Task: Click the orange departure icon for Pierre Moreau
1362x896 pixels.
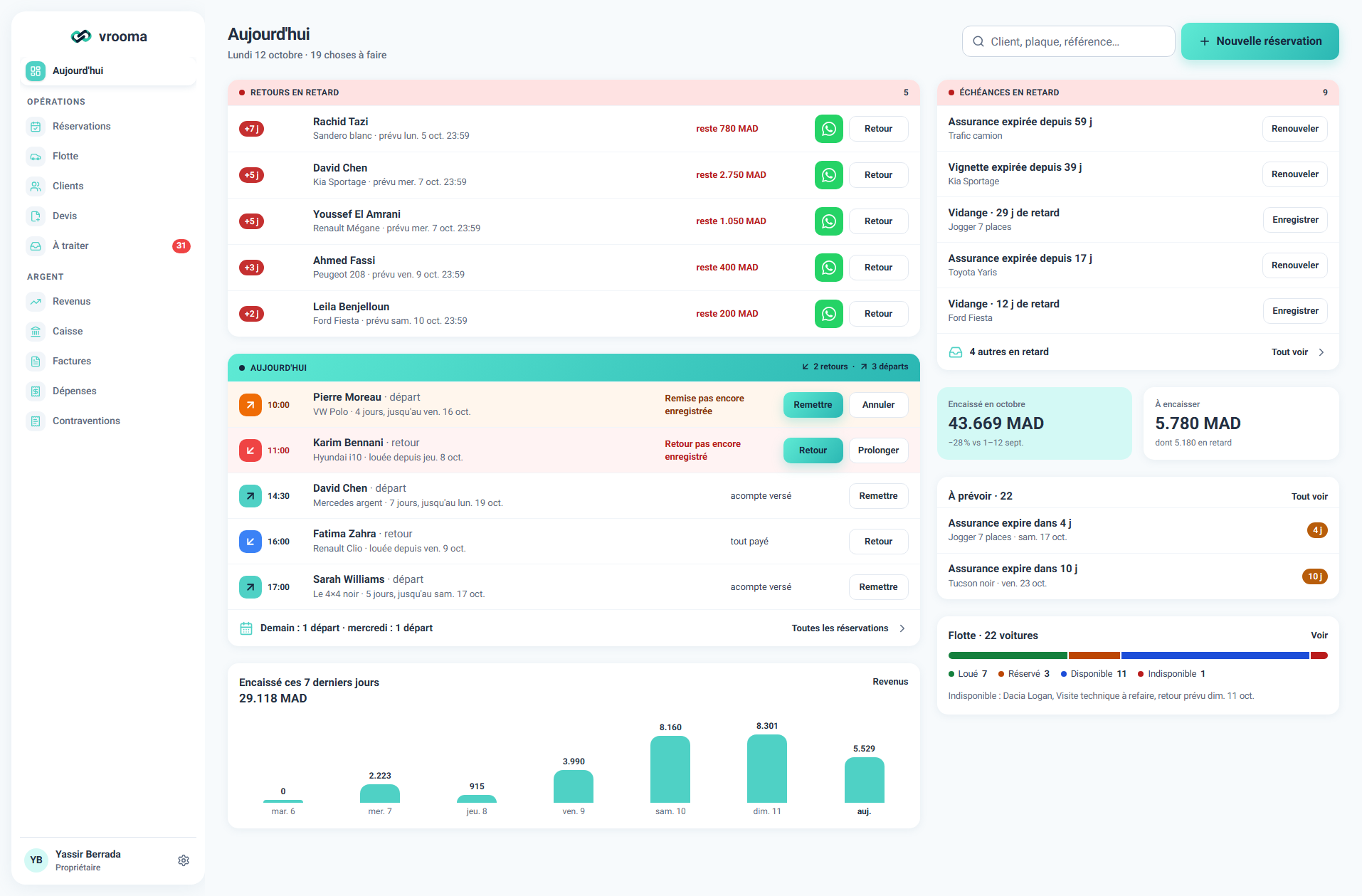Action: 250,405
